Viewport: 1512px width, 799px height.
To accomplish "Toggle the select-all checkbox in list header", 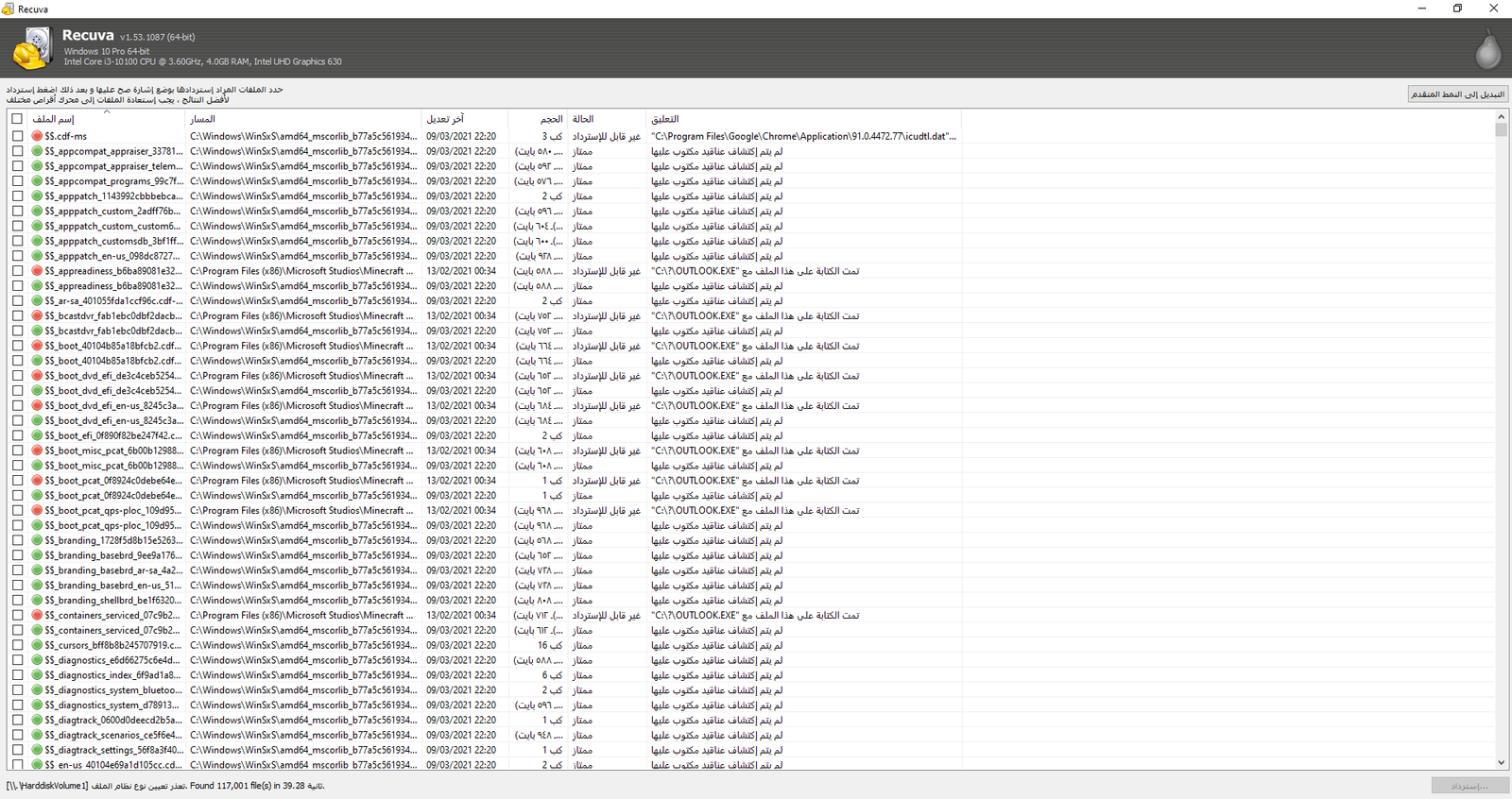I will click(x=17, y=119).
